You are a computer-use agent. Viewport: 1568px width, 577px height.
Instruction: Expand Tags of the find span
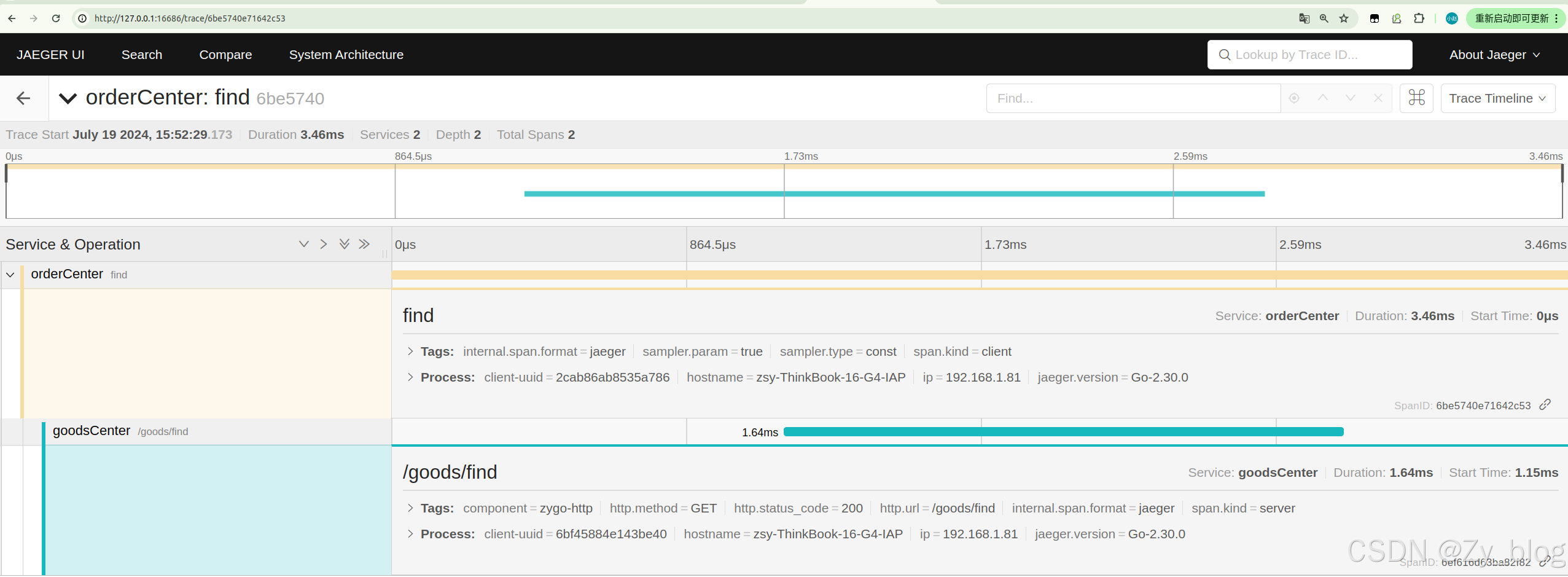coord(410,351)
